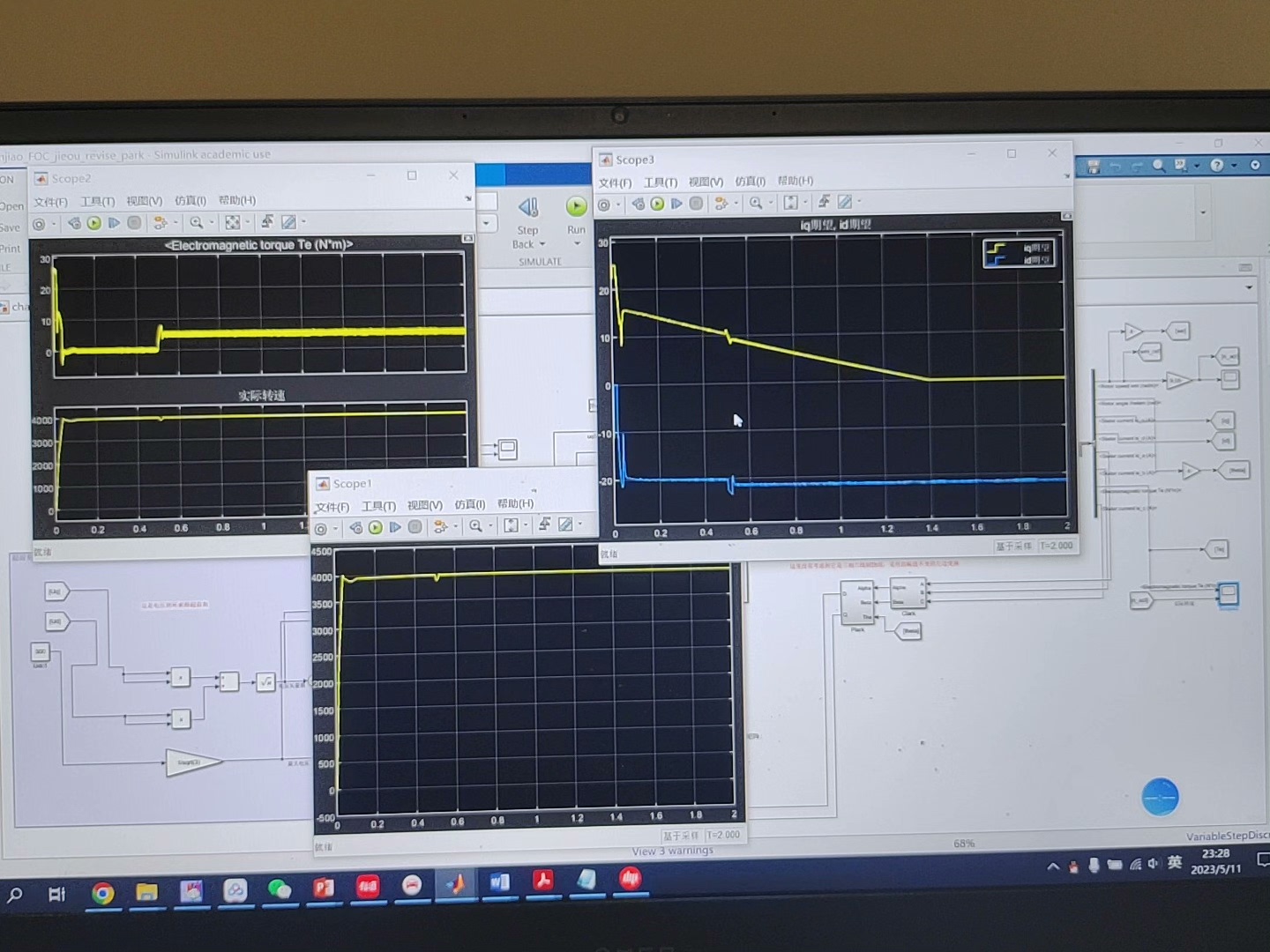The height and width of the screenshot is (952, 1270).
Task: Open triggers icon in Scope2 toolbar
Action: coord(267,221)
